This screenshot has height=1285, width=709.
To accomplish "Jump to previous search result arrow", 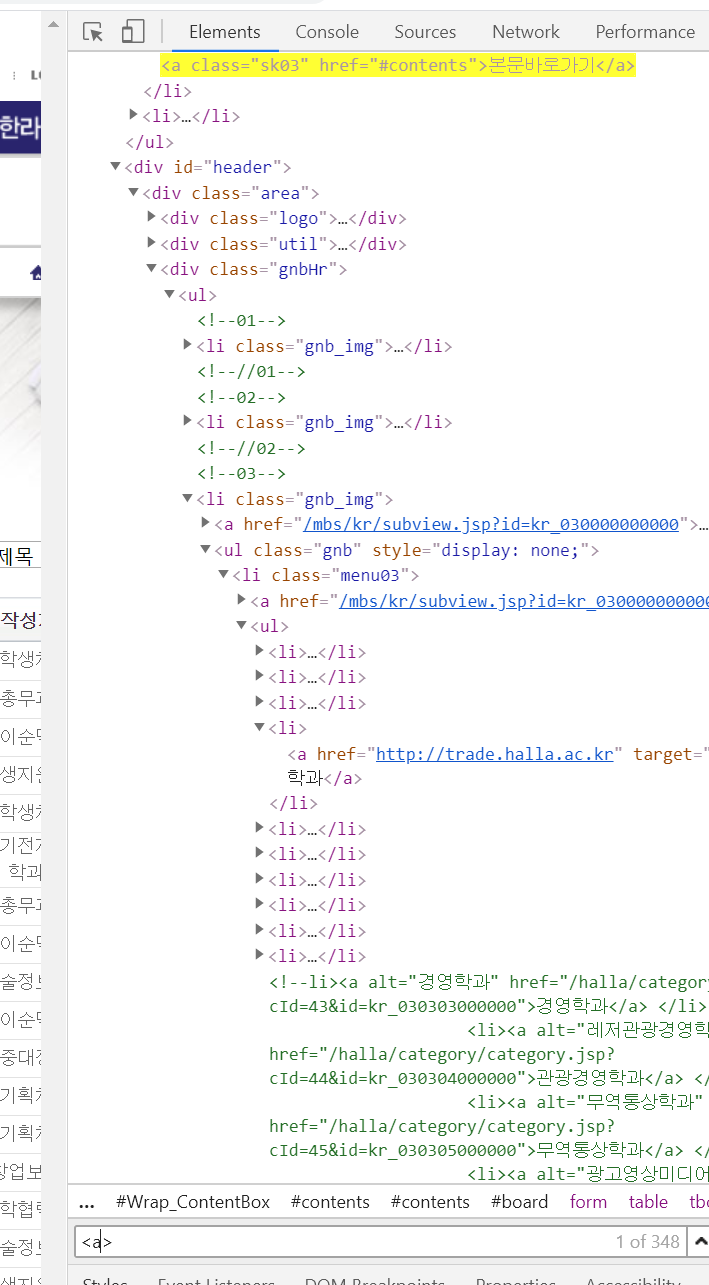I will pyautogui.click(x=700, y=1242).
